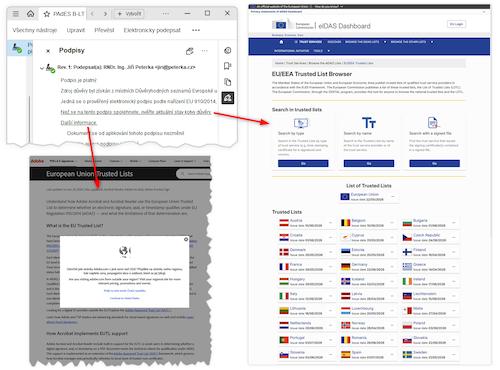Close the Podpisy panel
The height and width of the screenshot is (370, 500).
[48, 51]
